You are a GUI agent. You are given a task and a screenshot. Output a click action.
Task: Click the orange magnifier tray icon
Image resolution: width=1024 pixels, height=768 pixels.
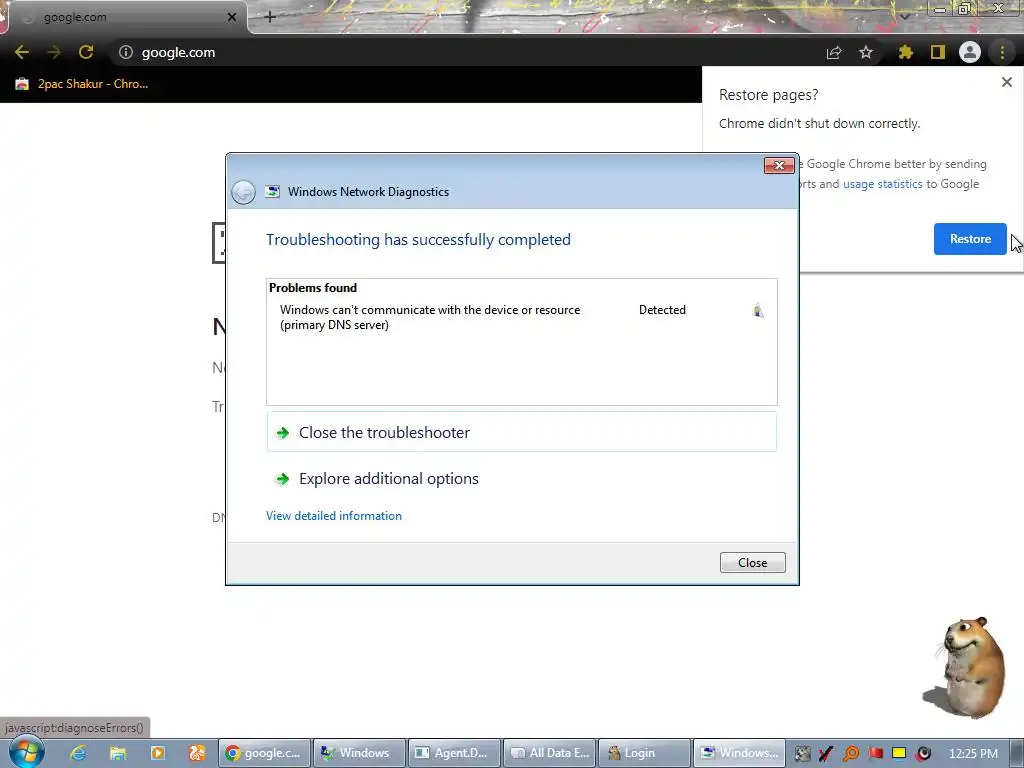[850, 754]
